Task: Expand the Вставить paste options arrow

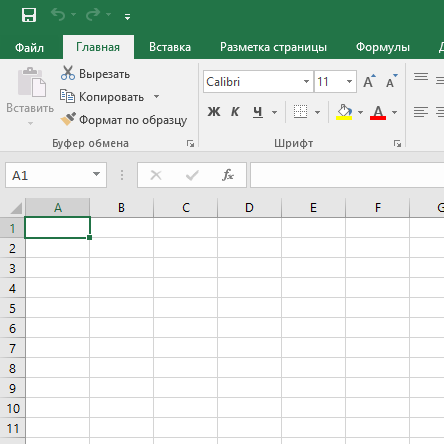Action: coord(30,123)
